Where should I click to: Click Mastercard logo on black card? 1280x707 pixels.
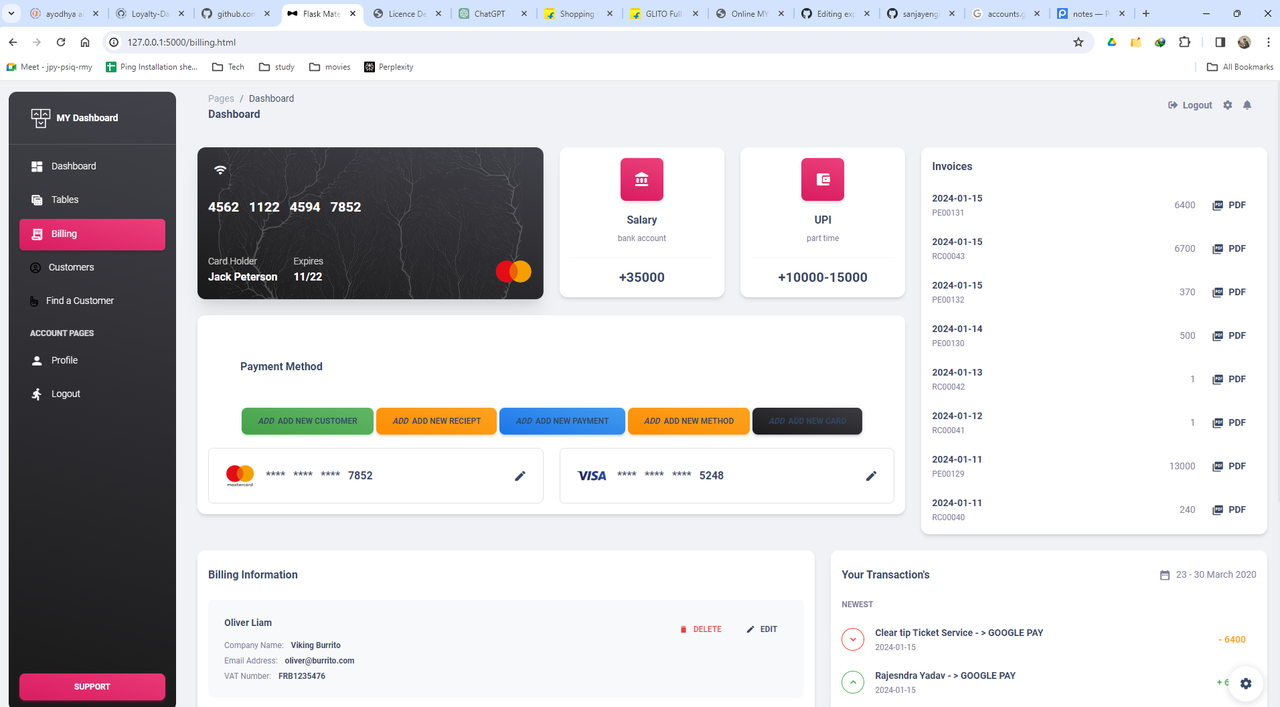513,271
